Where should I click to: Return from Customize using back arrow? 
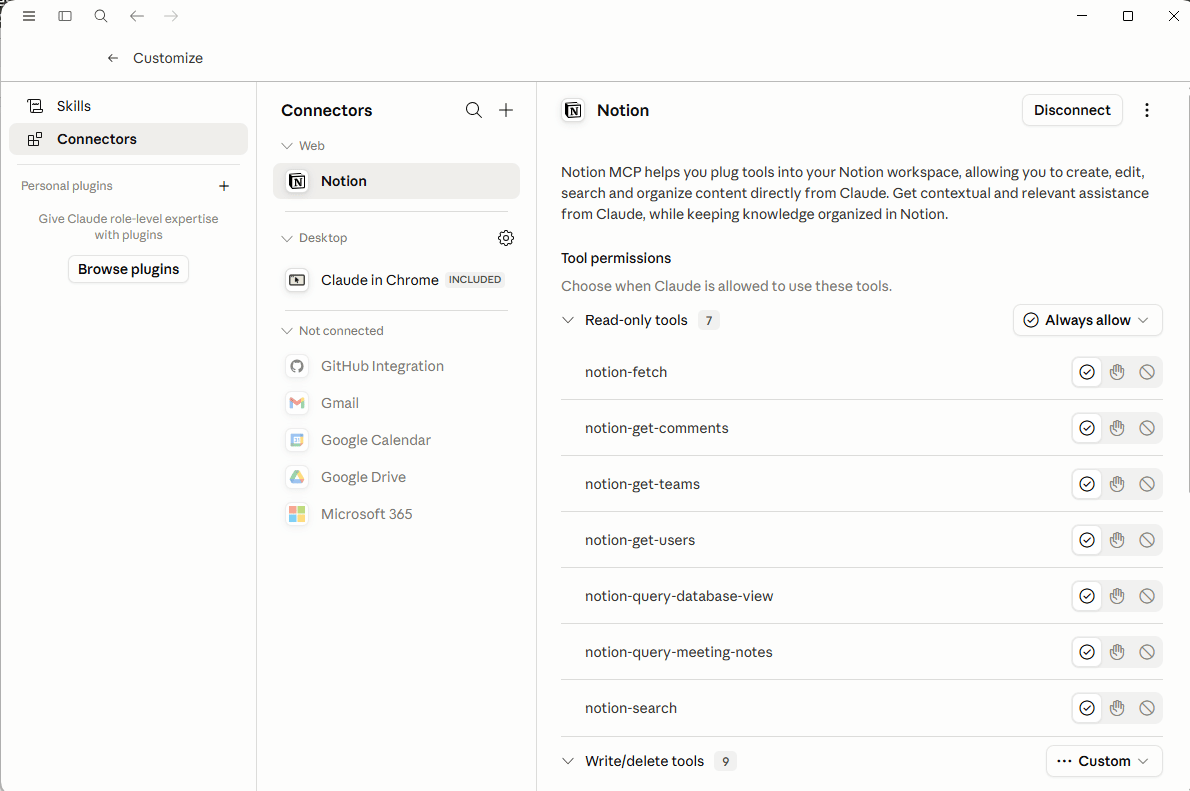coord(113,58)
